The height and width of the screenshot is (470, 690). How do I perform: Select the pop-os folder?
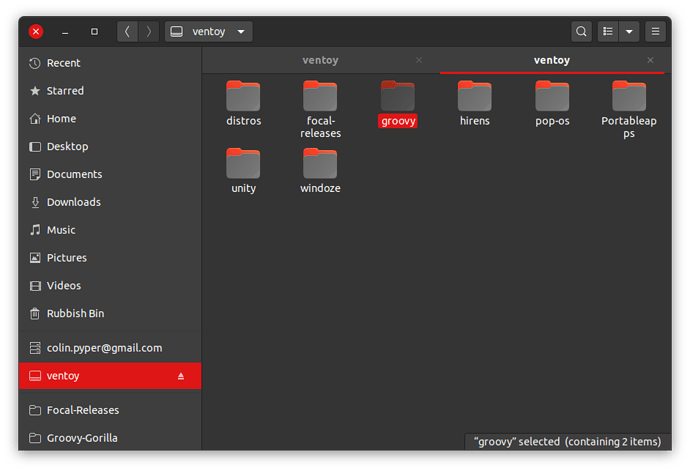pos(552,103)
